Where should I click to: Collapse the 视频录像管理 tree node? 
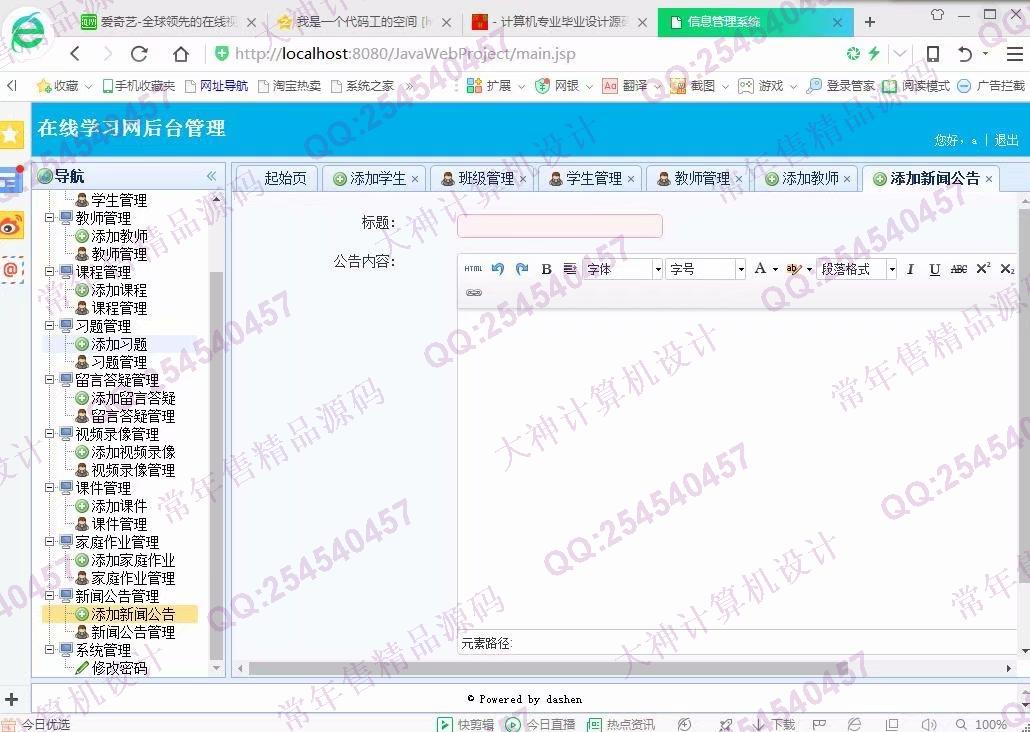[x=49, y=434]
